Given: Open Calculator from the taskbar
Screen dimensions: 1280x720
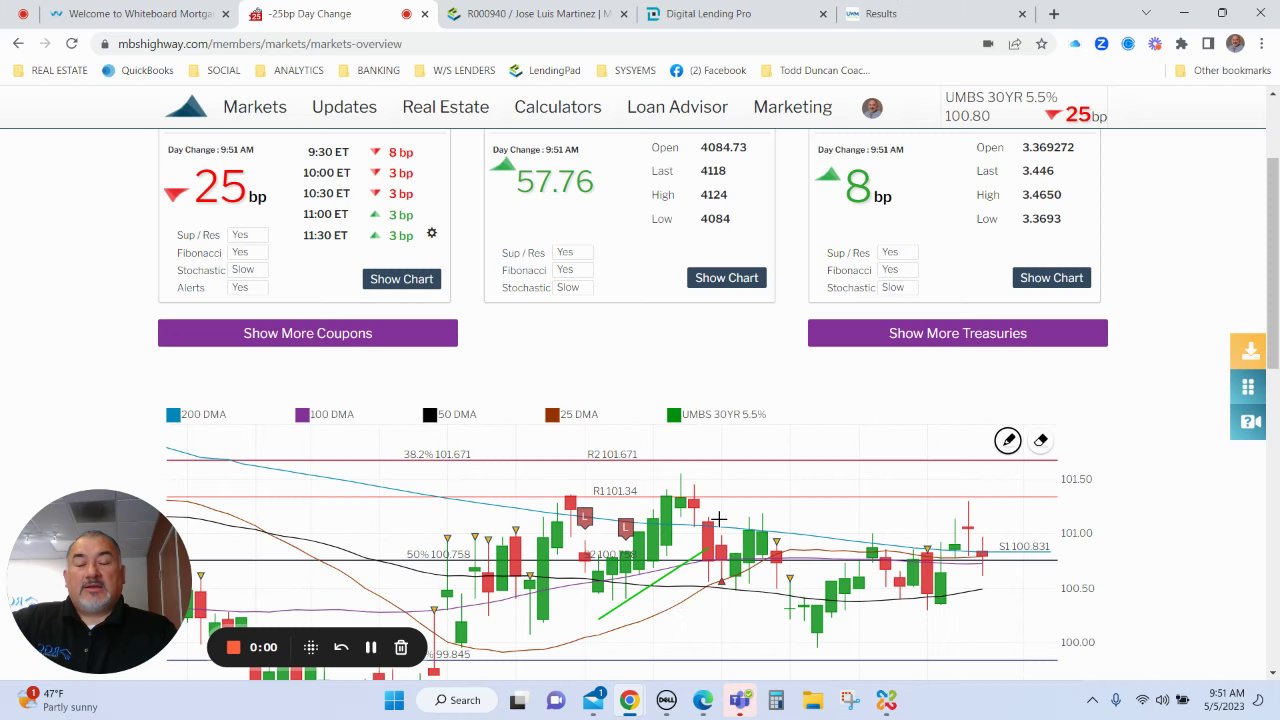Looking at the screenshot, I should tap(776, 700).
